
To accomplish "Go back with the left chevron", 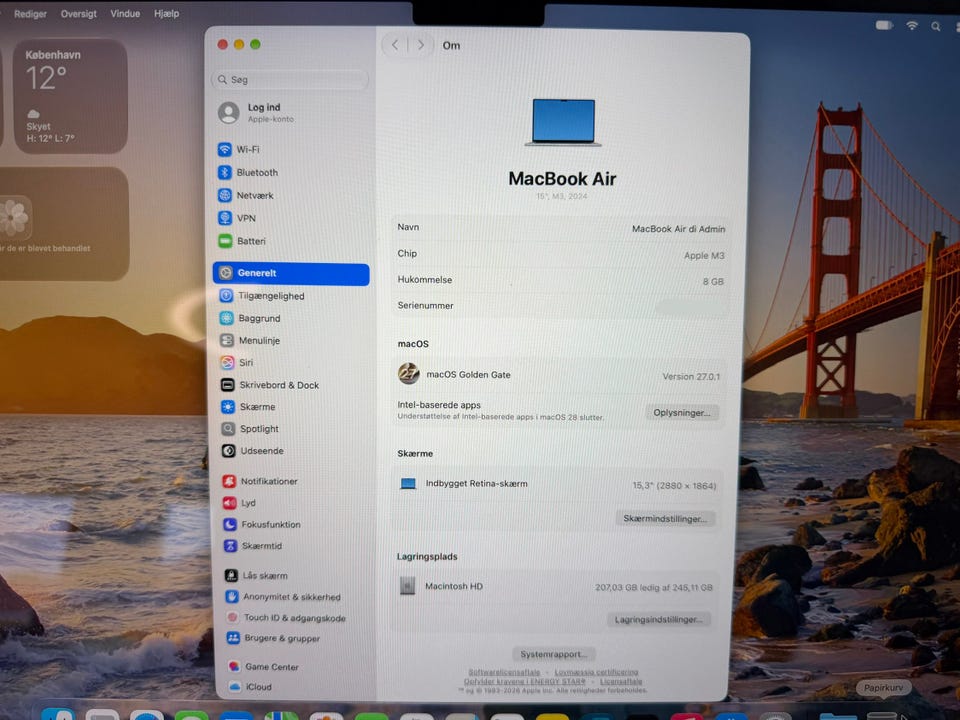I will tap(395, 45).
